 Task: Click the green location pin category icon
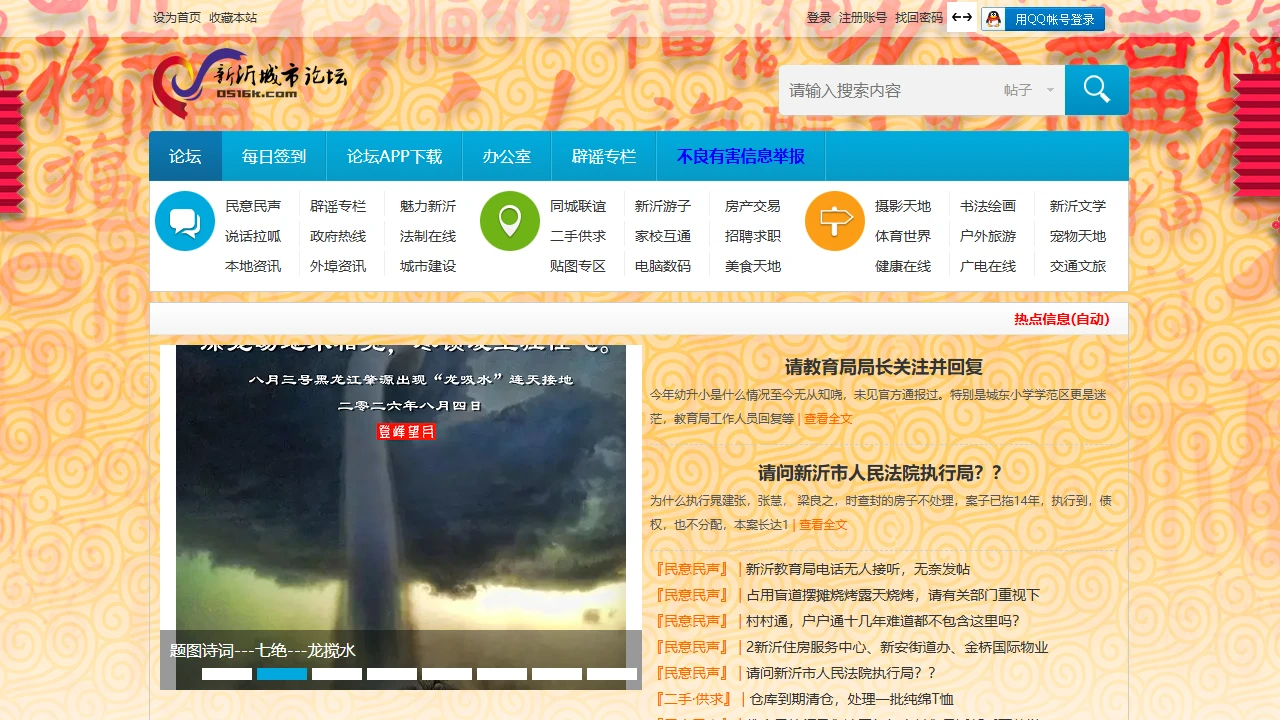coord(510,221)
